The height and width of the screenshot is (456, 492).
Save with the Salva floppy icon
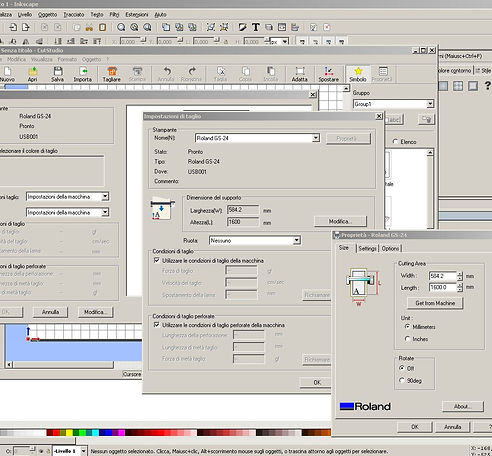tap(58, 71)
